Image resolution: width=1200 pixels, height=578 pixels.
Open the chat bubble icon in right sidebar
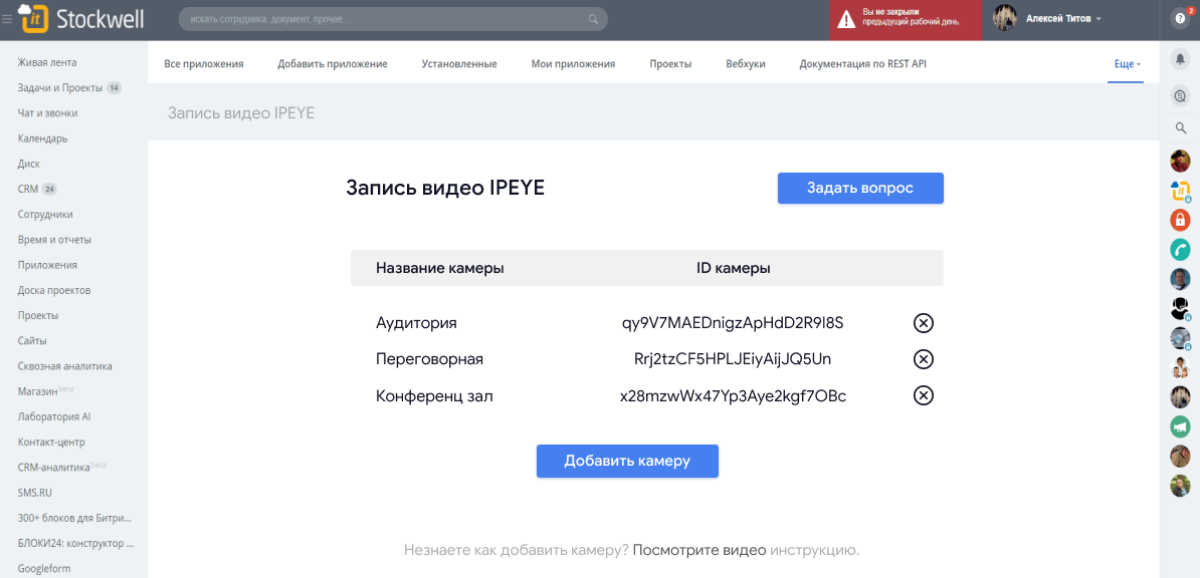coord(1180,96)
